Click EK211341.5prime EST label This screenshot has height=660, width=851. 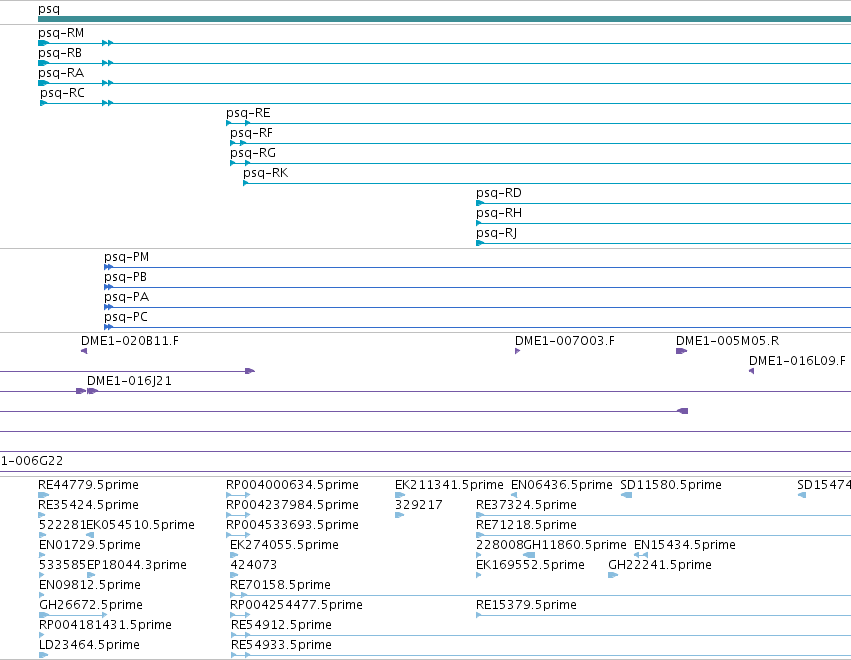pyautogui.click(x=449, y=485)
